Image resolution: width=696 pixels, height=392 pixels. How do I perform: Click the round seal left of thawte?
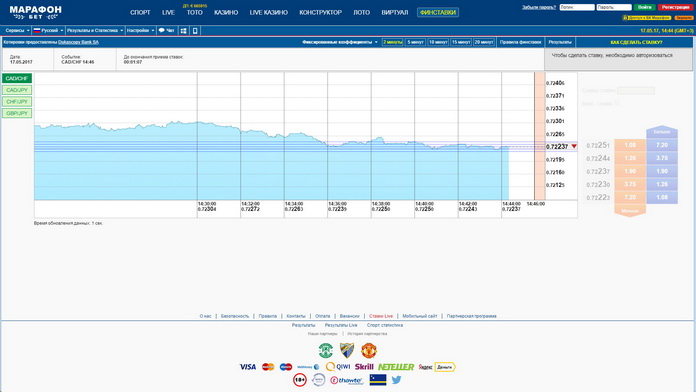pyautogui.click(x=319, y=380)
